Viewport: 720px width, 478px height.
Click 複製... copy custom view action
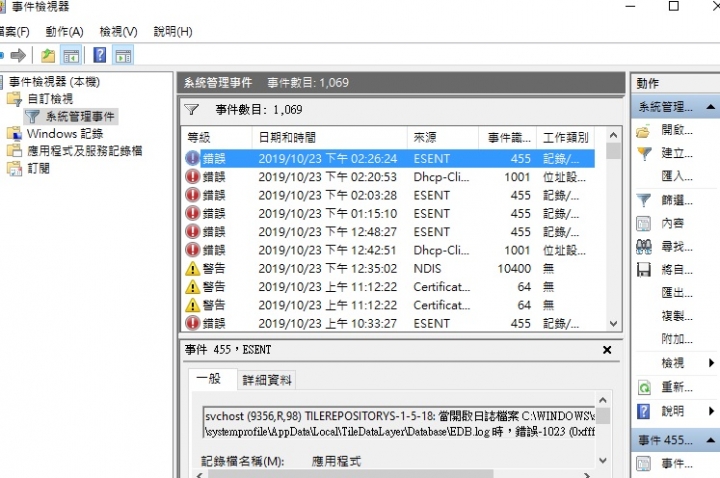[x=677, y=316]
